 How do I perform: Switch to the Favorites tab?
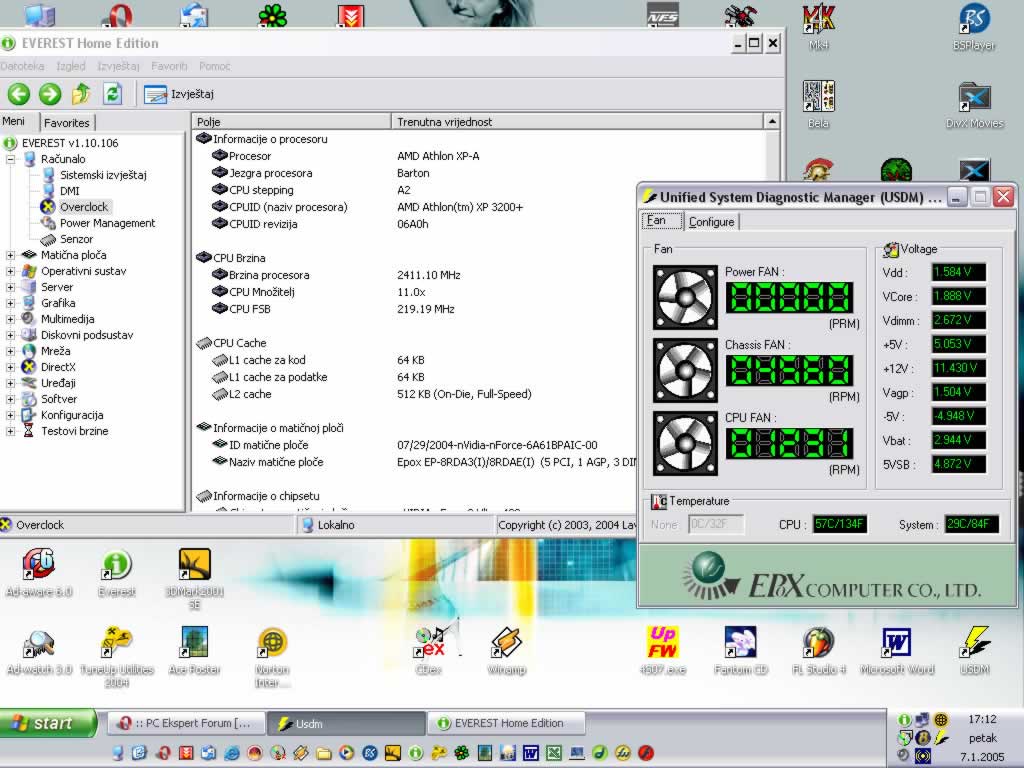pyautogui.click(x=67, y=122)
